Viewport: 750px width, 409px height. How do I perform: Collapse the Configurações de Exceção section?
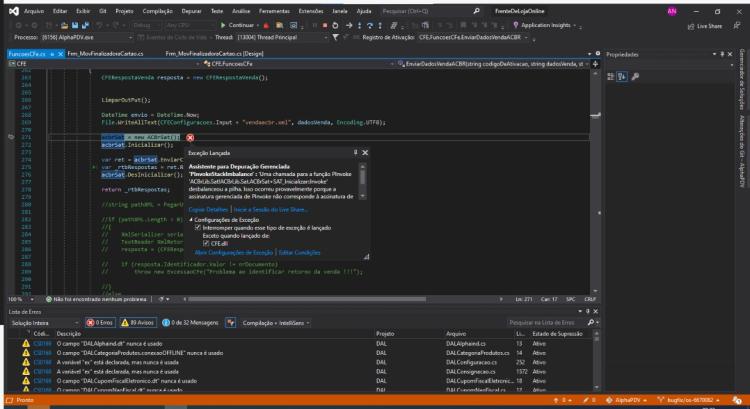(x=191, y=220)
